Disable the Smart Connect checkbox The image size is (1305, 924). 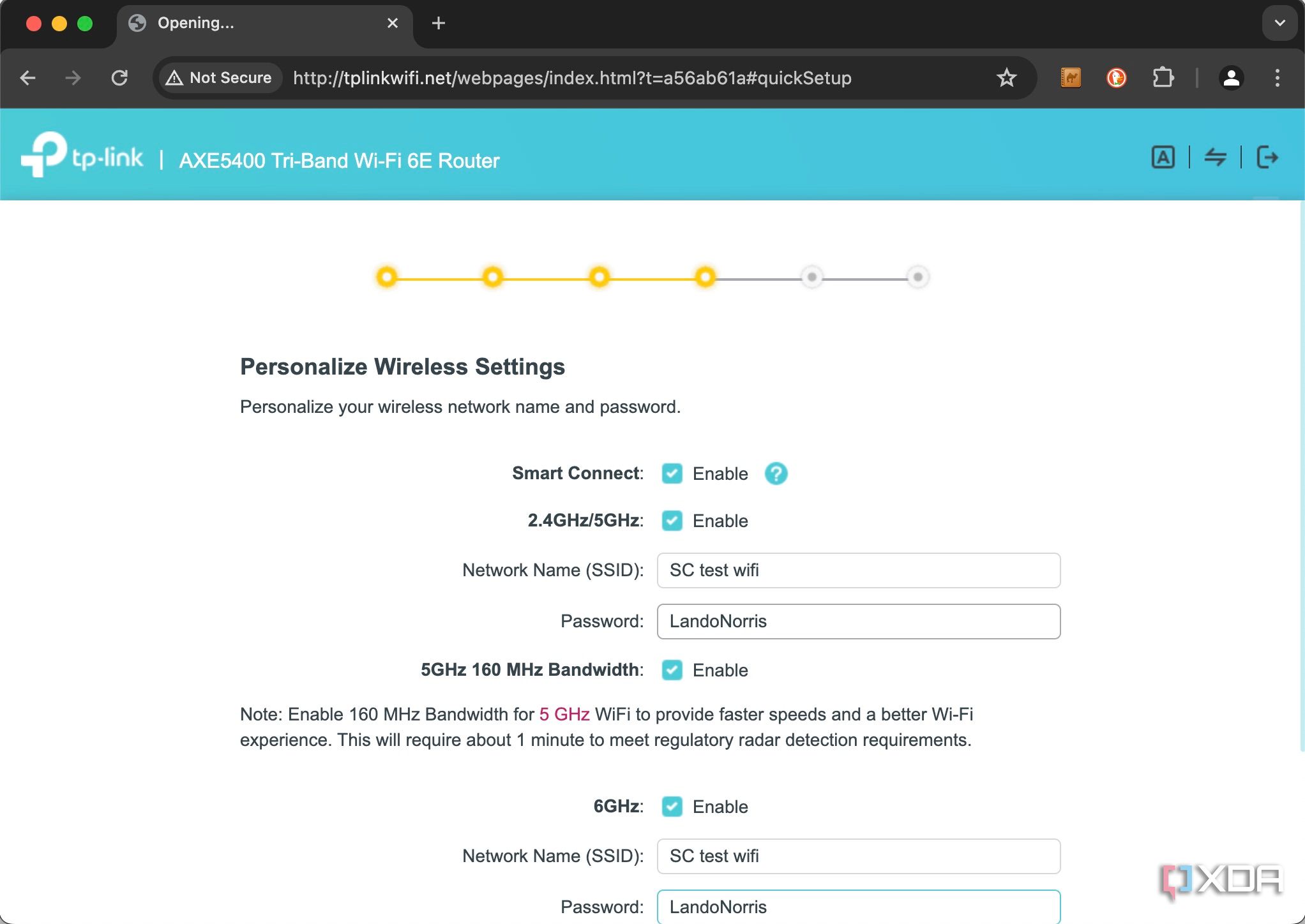(x=672, y=473)
